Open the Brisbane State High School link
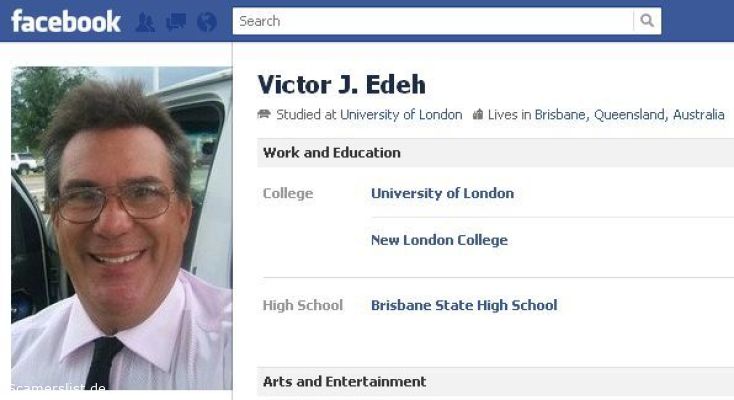 464,305
